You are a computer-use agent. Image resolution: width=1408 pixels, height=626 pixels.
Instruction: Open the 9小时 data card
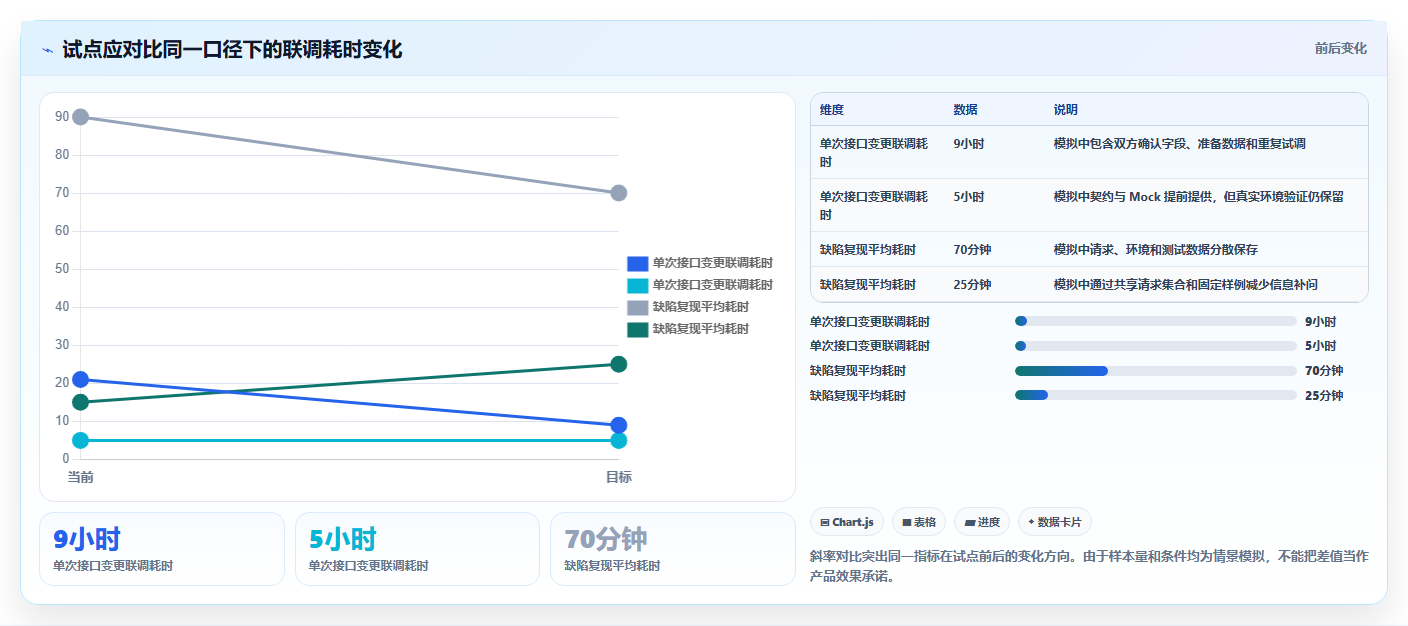[162, 549]
